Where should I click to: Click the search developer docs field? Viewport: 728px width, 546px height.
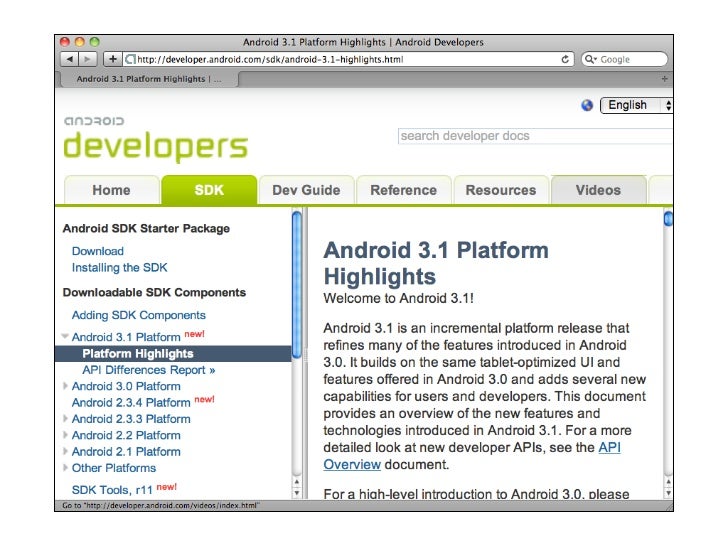(535, 136)
